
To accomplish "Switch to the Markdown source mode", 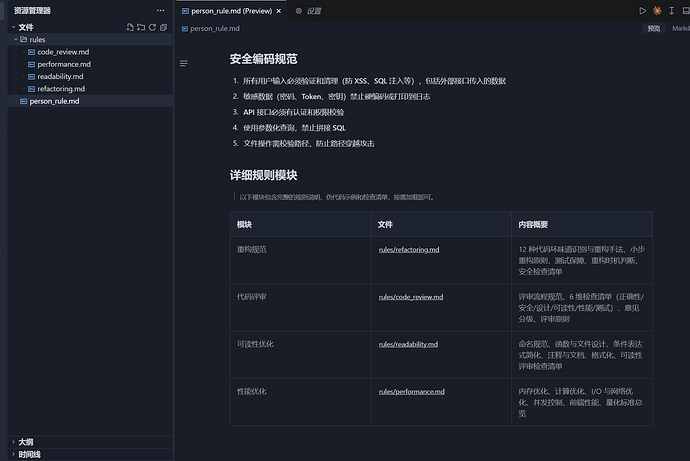I will pos(680,29).
